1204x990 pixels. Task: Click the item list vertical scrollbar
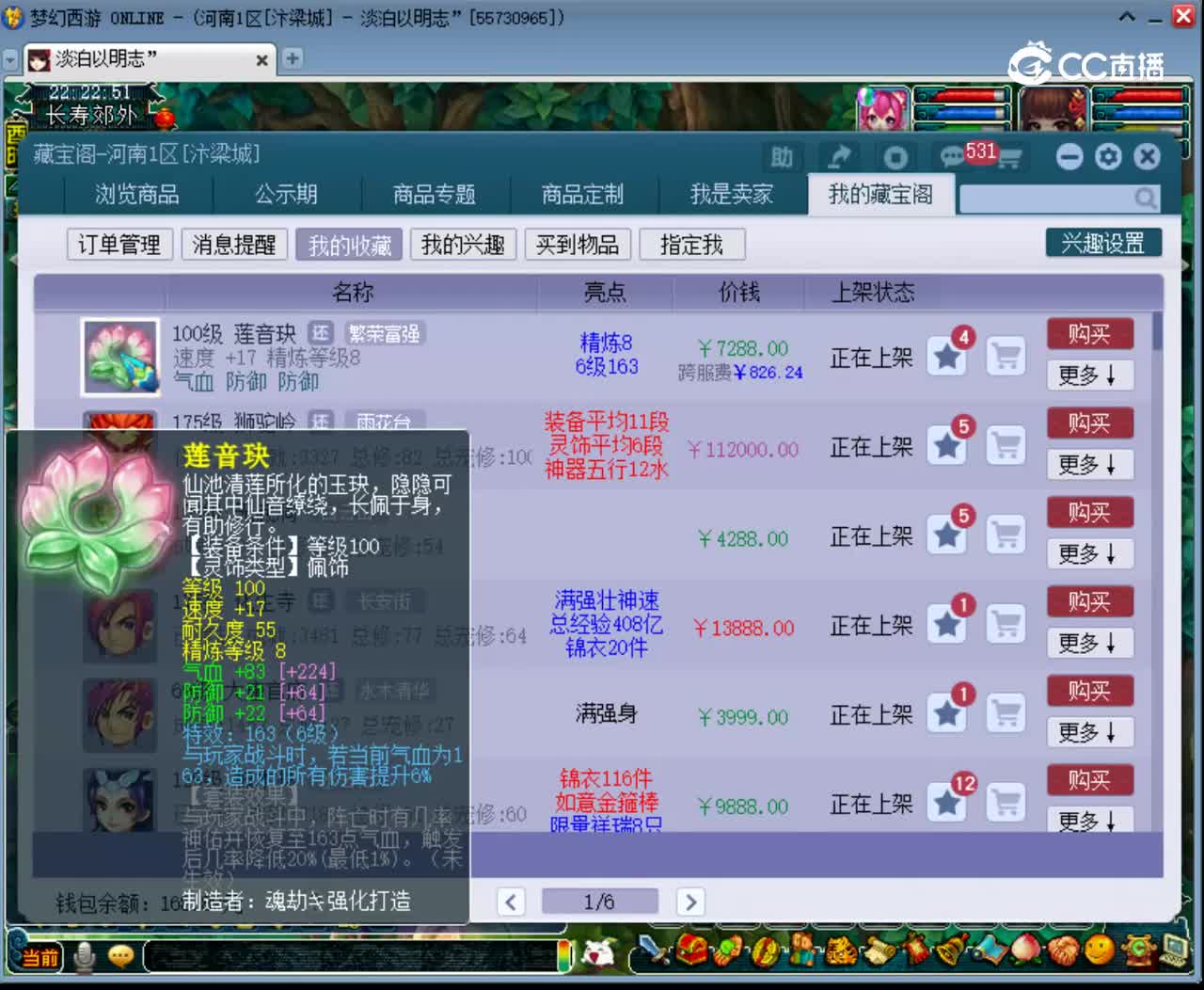[x=1157, y=331]
